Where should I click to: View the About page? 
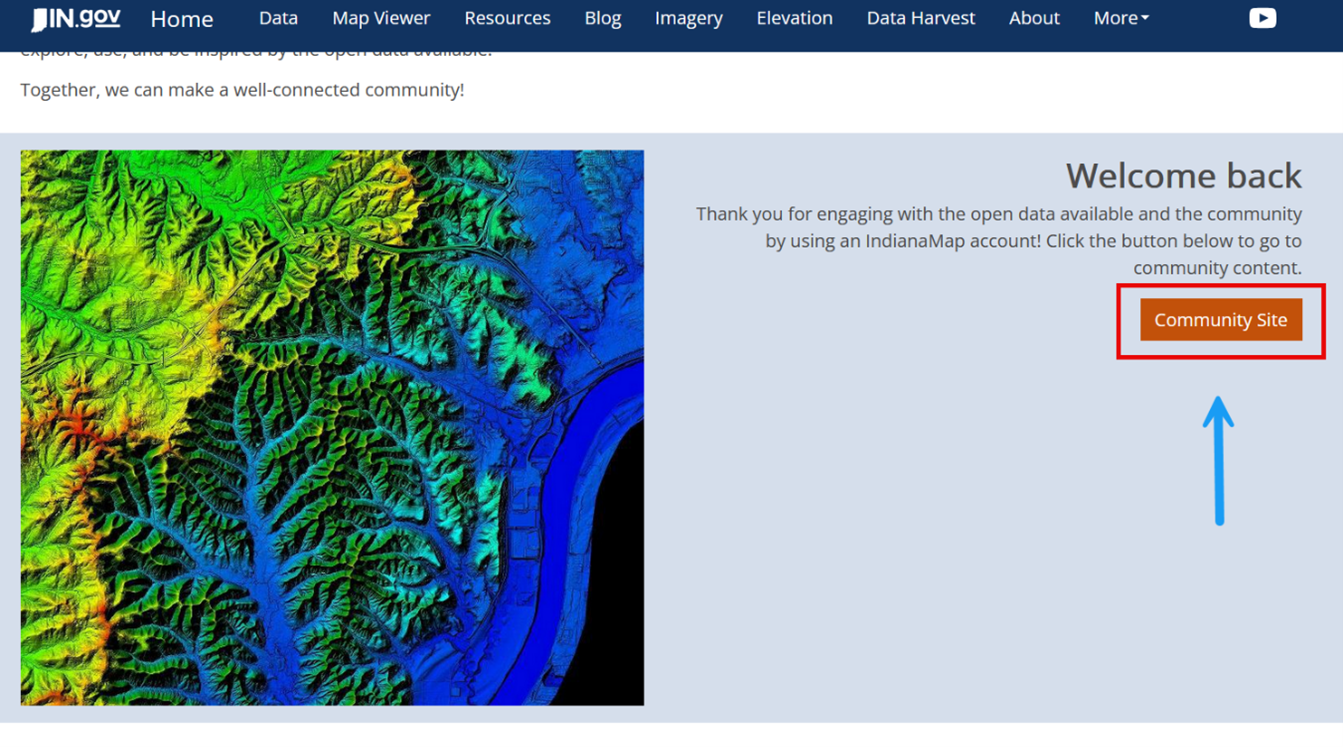tap(1034, 17)
